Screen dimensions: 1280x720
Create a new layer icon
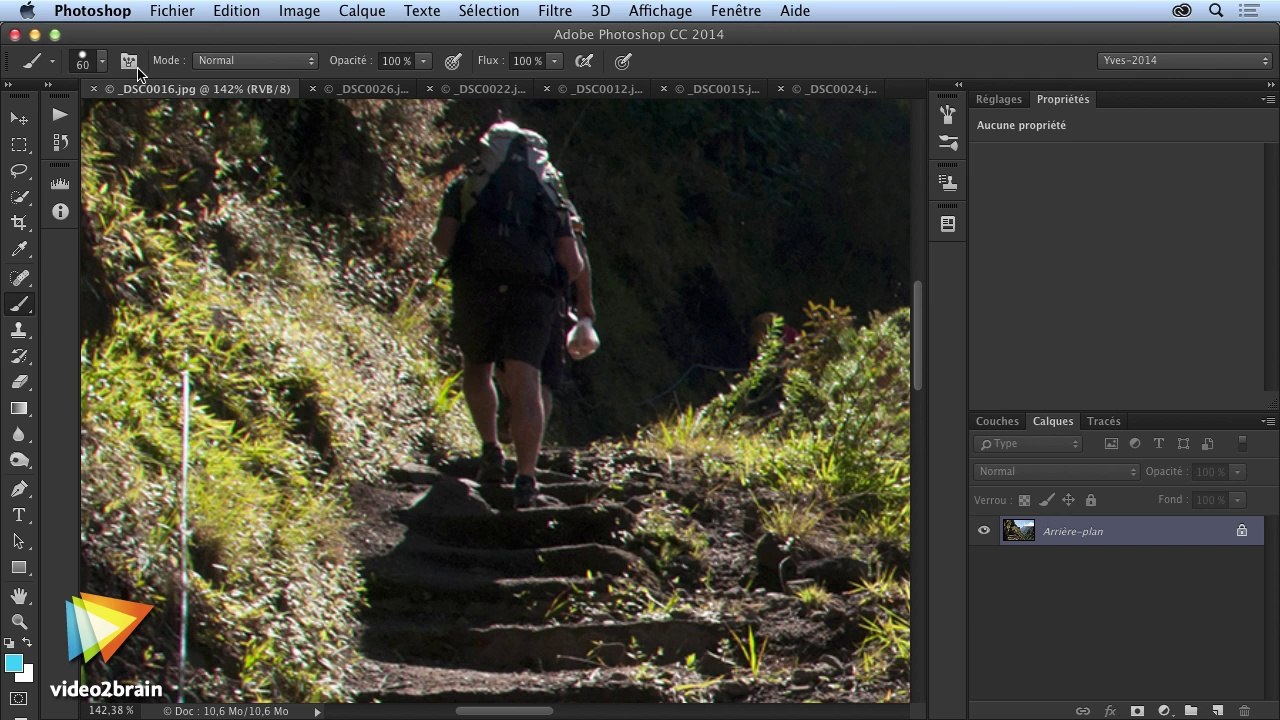pos(1217,711)
